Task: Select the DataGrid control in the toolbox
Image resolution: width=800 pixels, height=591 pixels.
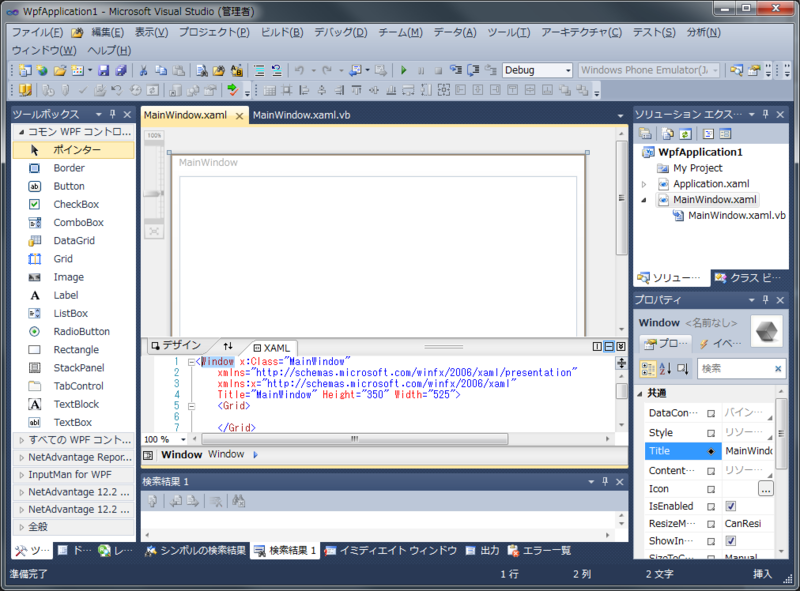Action: (x=74, y=240)
